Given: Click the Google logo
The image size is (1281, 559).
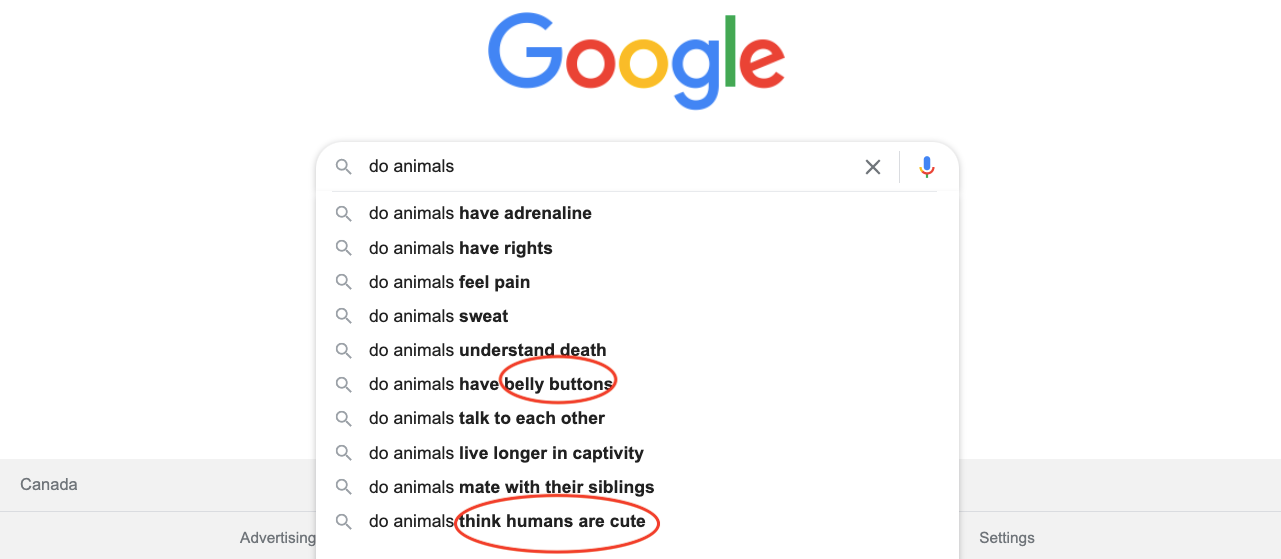Looking at the screenshot, I should pos(637,60).
